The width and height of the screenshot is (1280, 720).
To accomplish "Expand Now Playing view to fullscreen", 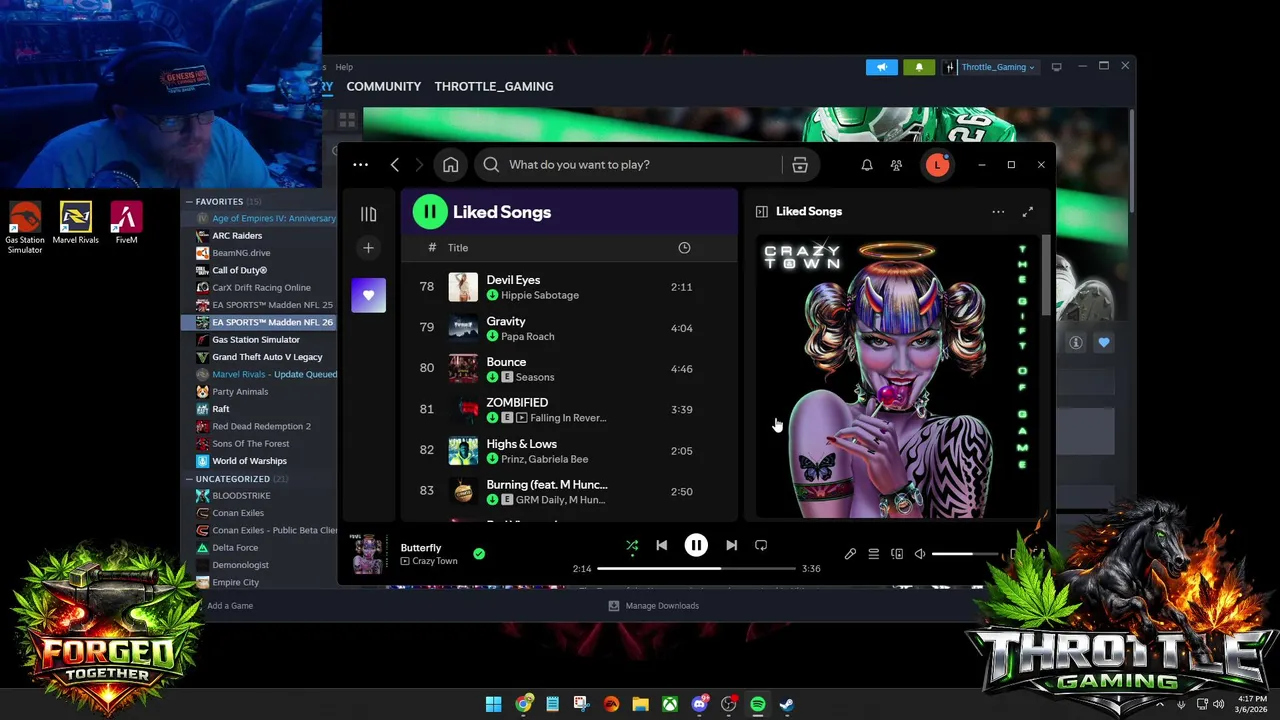I will click(x=1027, y=212).
